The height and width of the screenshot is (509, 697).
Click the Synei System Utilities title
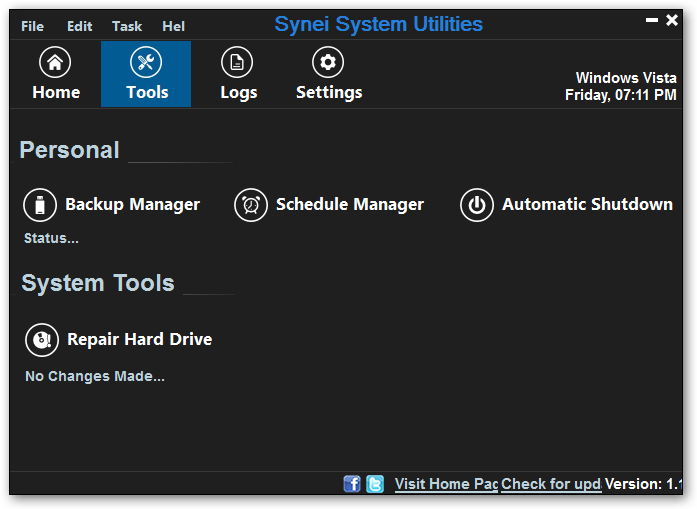coord(378,24)
